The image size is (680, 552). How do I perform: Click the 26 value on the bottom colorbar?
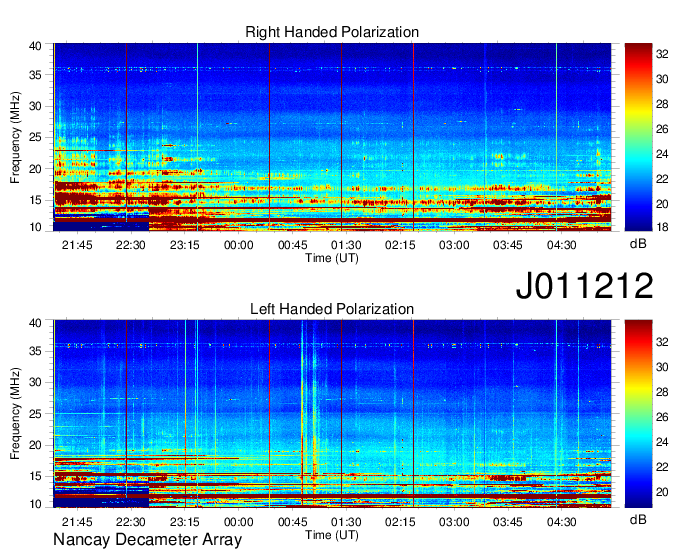point(662,417)
